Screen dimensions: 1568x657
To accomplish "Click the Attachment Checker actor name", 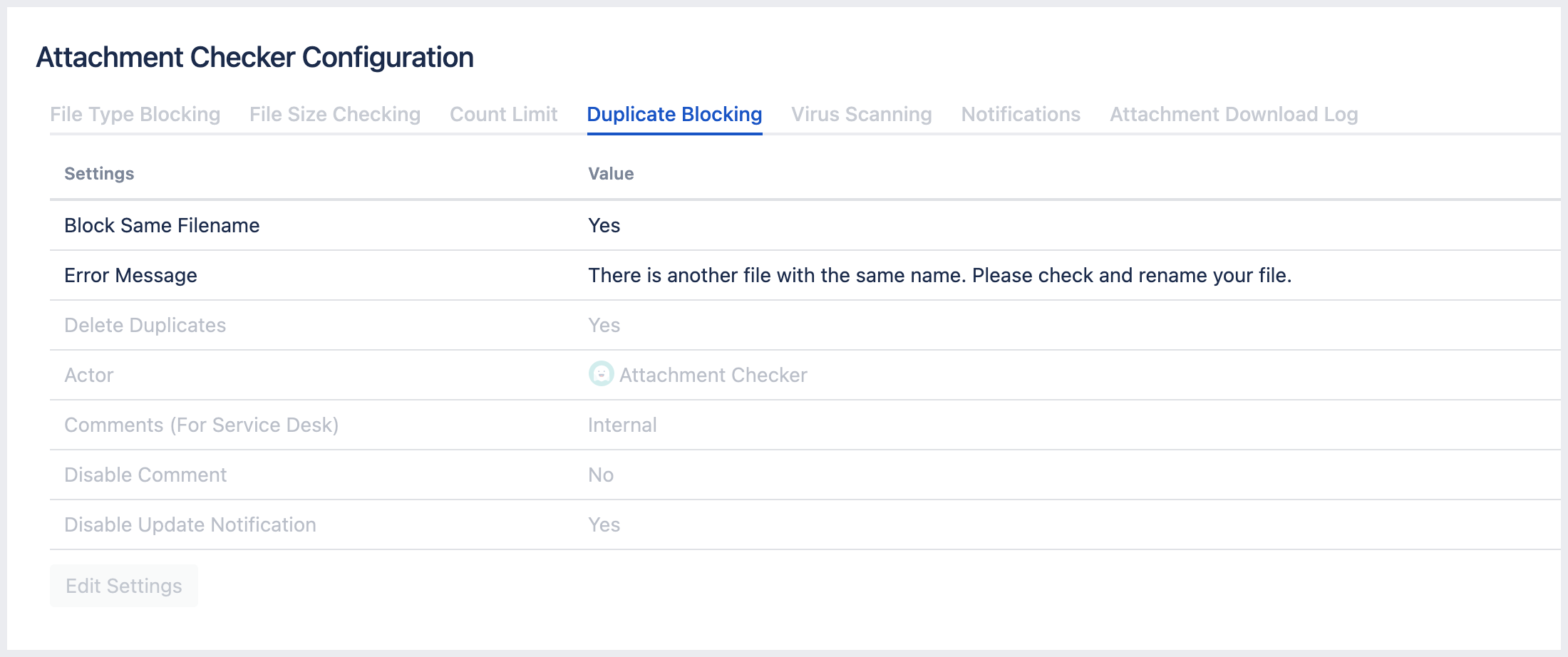I will pyautogui.click(x=713, y=376).
